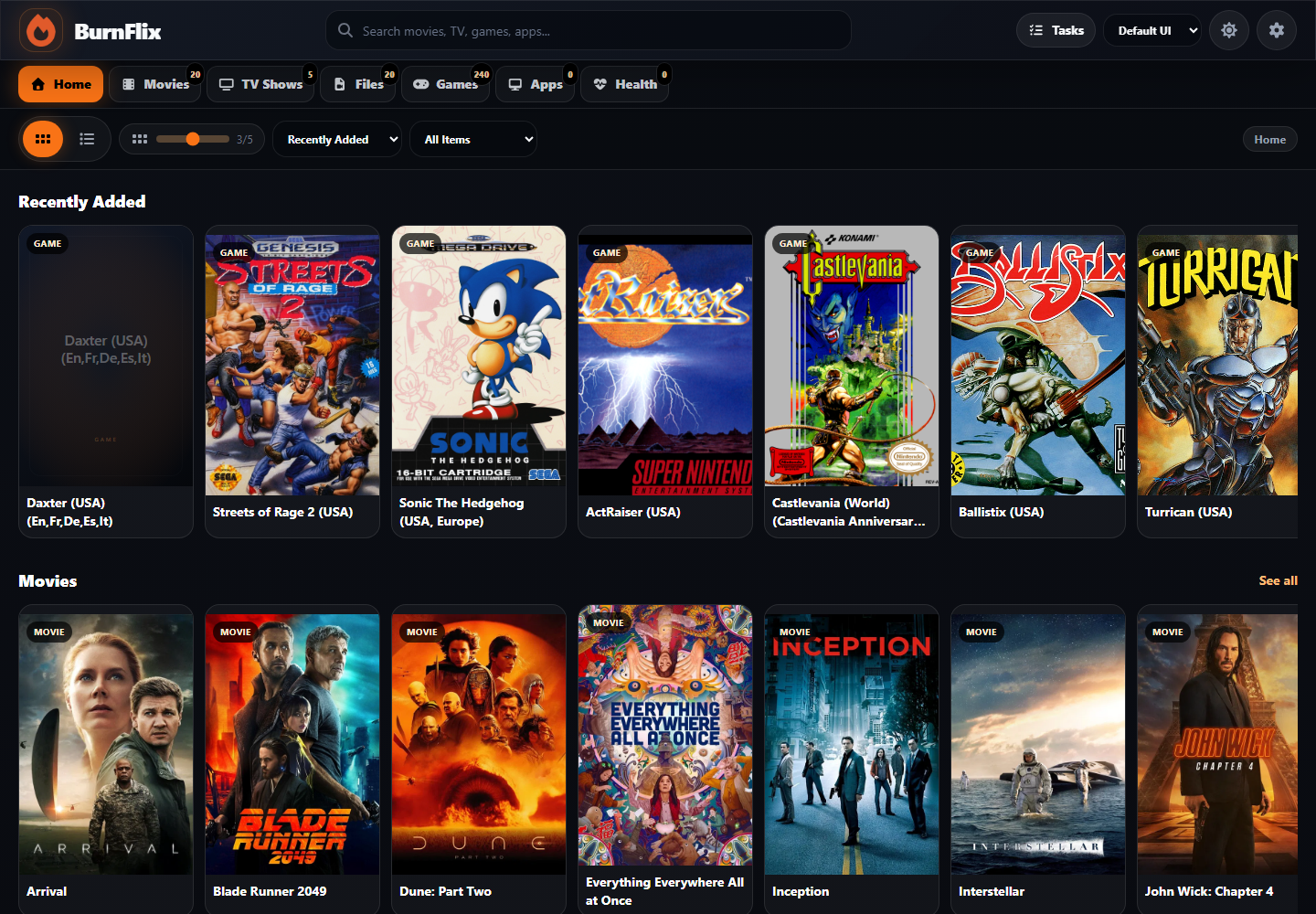Click the grid size icon beside slider
1316x914 pixels.
(140, 139)
